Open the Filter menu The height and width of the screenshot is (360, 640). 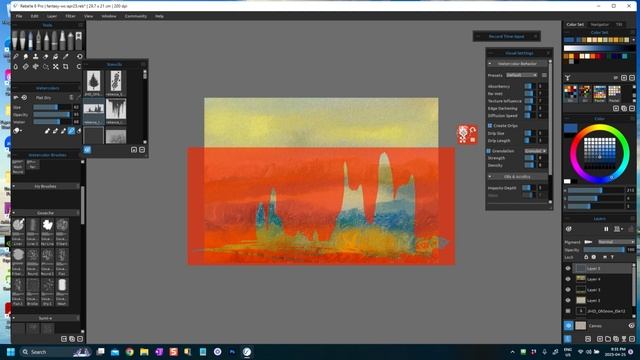click(x=70, y=16)
